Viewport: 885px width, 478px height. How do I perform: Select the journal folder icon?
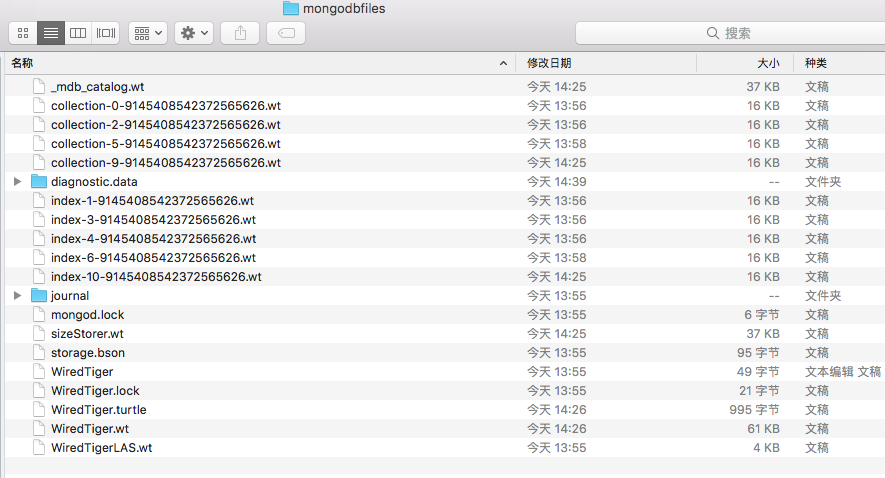pos(39,296)
